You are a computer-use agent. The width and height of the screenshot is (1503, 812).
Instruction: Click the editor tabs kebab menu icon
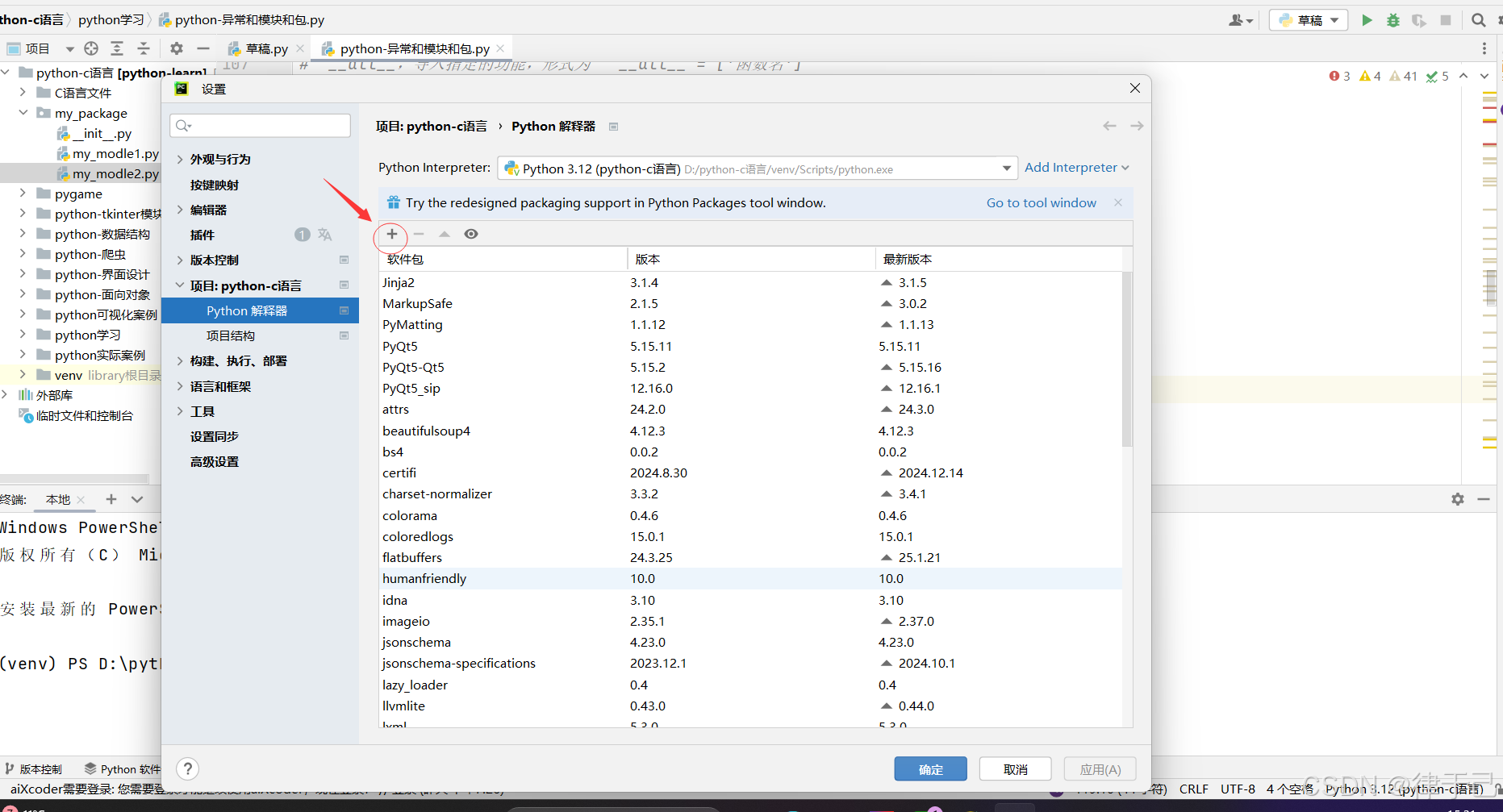pyautogui.click(x=1484, y=48)
